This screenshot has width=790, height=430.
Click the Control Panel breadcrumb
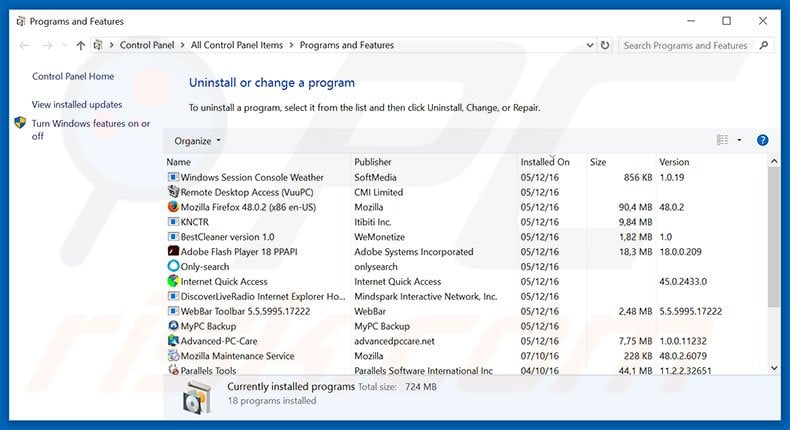coord(147,45)
